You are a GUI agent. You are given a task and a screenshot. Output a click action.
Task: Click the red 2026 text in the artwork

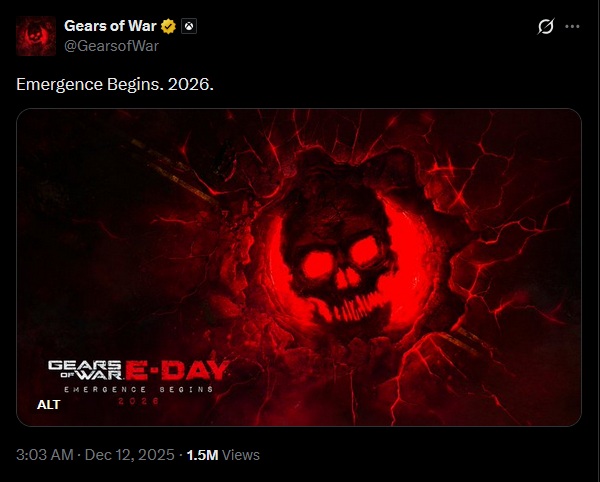(x=139, y=401)
